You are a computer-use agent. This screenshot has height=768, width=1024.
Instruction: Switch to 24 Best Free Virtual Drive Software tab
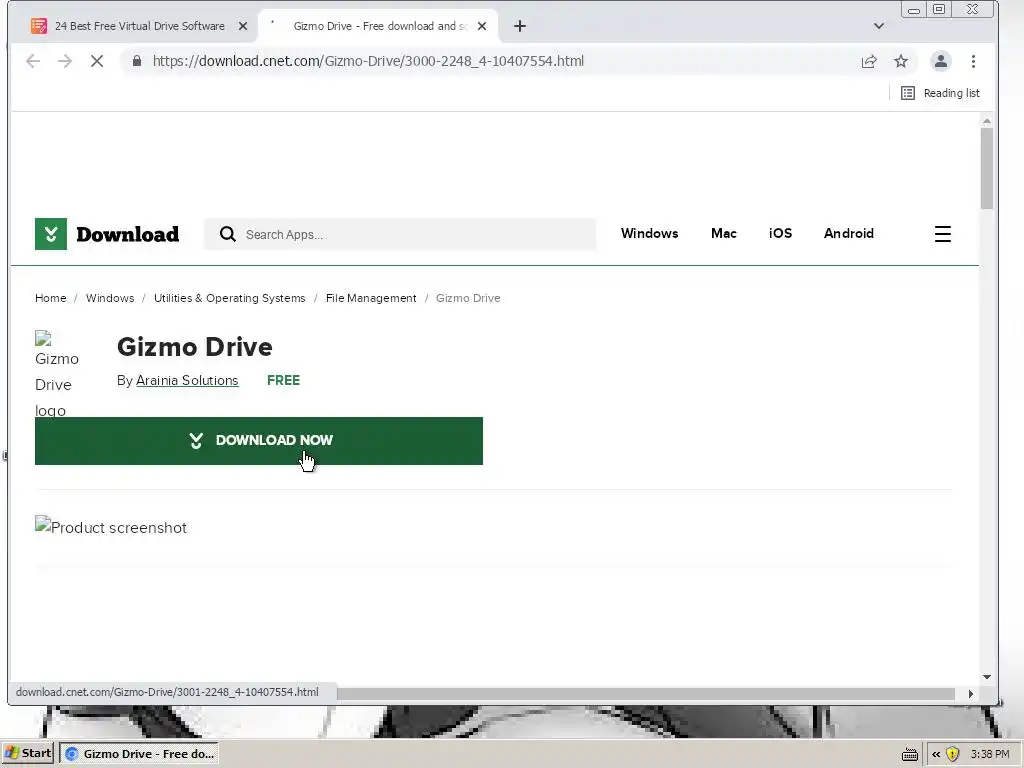(x=140, y=26)
